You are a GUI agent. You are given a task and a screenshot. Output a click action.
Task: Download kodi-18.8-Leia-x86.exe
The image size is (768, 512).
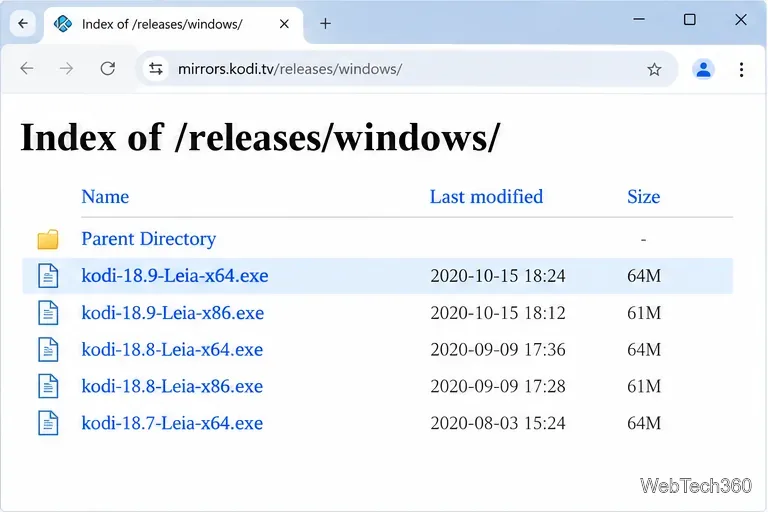click(172, 387)
